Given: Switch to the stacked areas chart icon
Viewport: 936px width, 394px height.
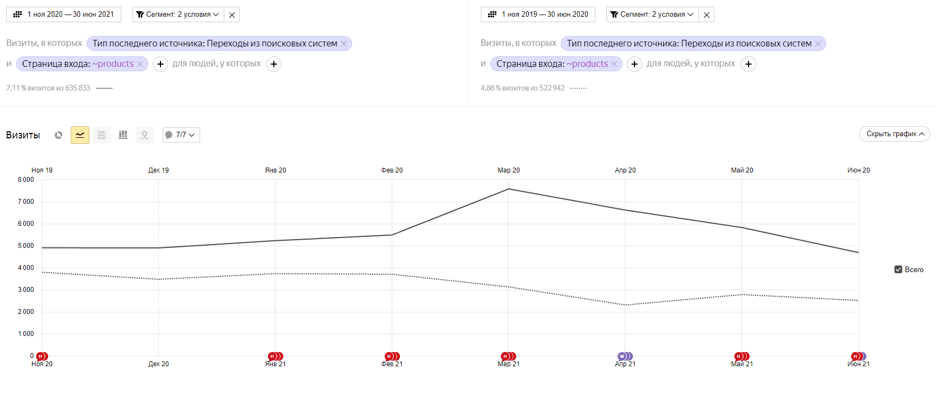Looking at the screenshot, I should [101, 135].
